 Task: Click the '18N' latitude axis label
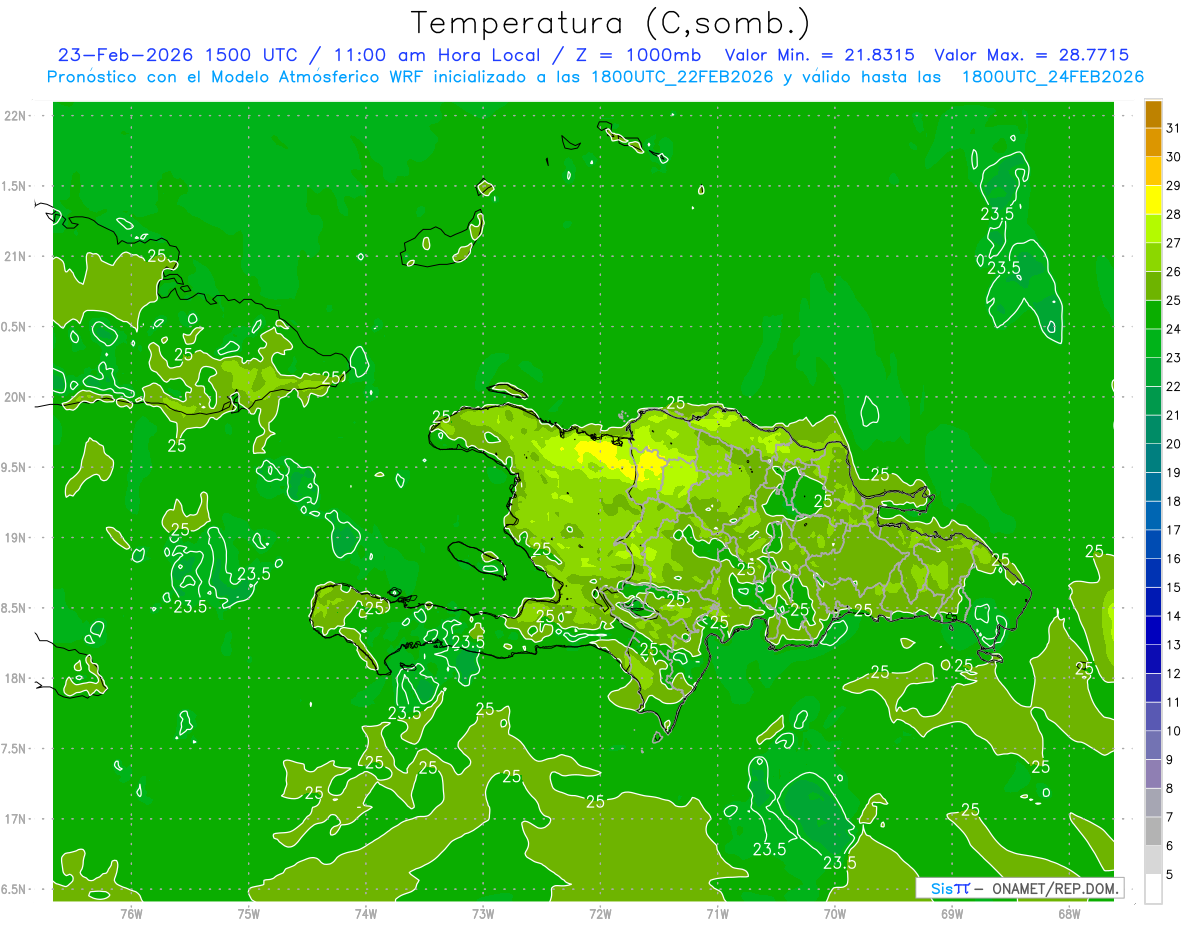(16, 679)
